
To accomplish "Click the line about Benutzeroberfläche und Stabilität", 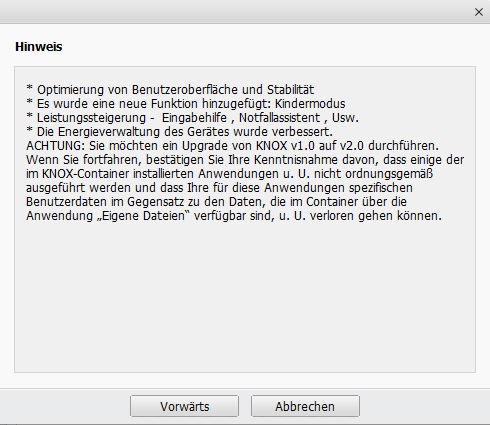I will (170, 90).
